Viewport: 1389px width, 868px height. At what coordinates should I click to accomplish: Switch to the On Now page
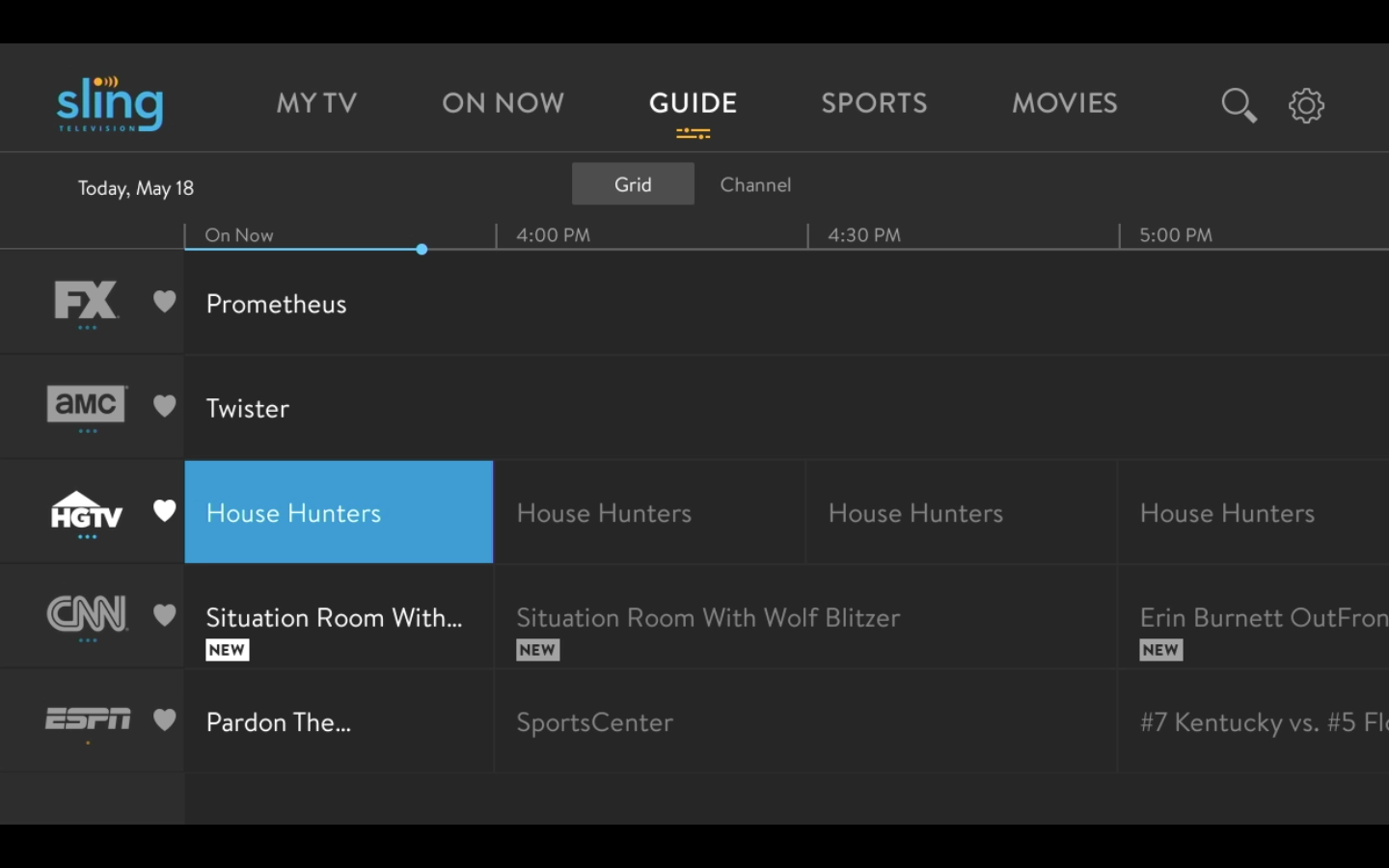(x=503, y=103)
